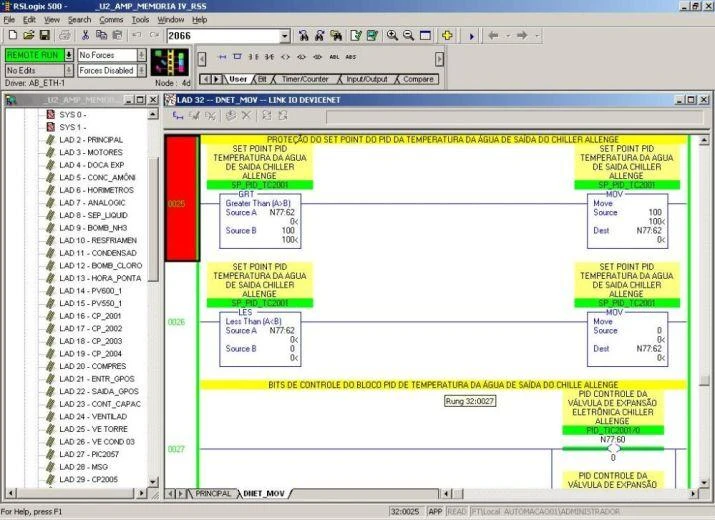Open the REMOTE RUN mode dropdown arrow
The width and height of the screenshot is (715, 520).
point(68,55)
